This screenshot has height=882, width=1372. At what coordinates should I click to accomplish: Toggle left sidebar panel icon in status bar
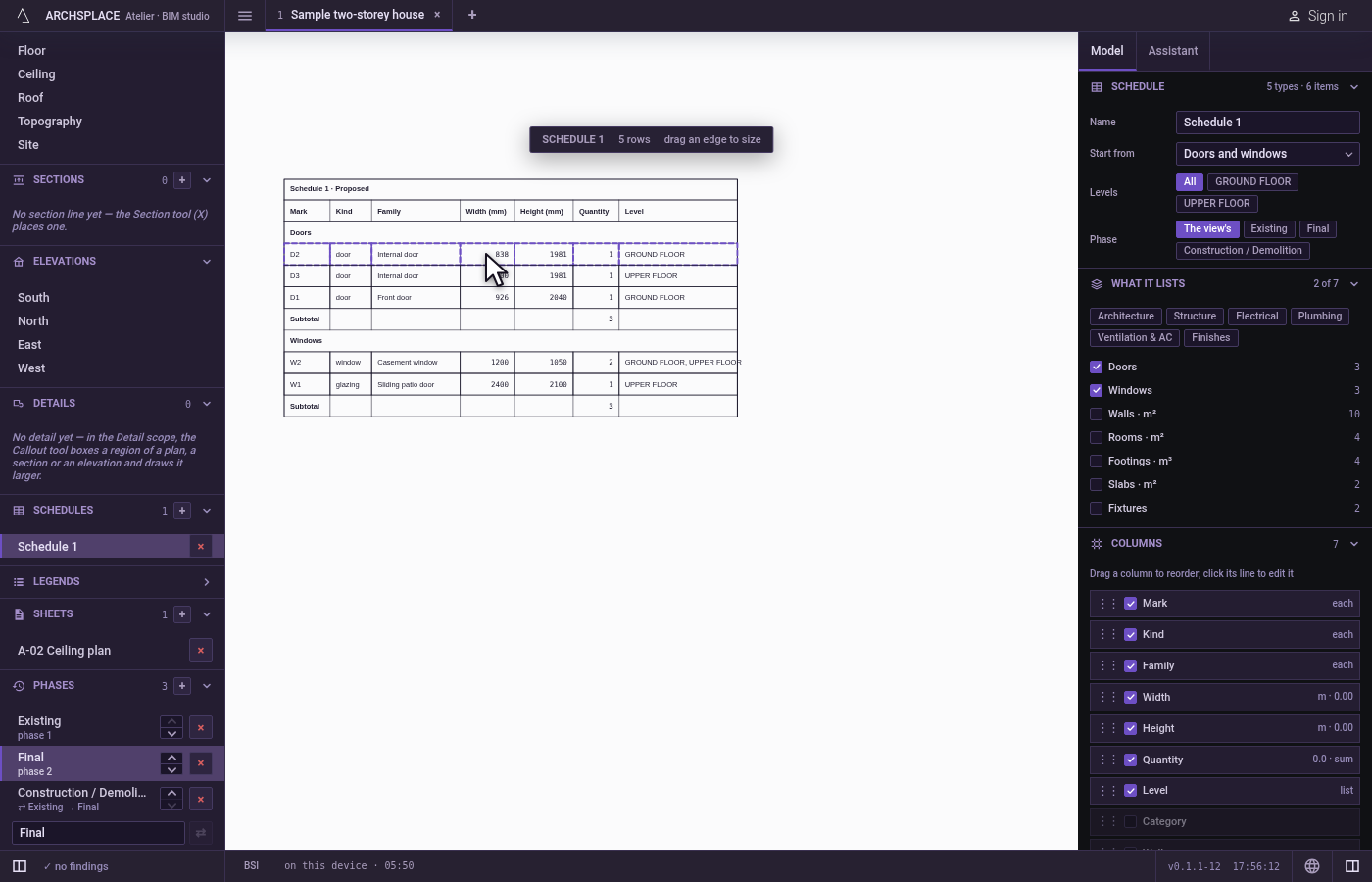[x=20, y=866]
